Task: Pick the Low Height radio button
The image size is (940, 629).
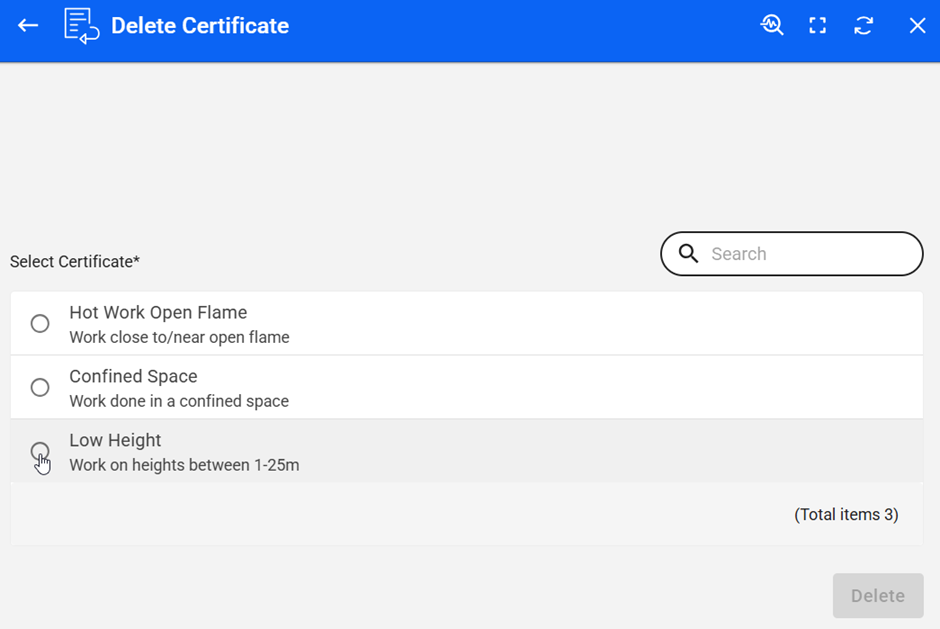Action: (40, 451)
